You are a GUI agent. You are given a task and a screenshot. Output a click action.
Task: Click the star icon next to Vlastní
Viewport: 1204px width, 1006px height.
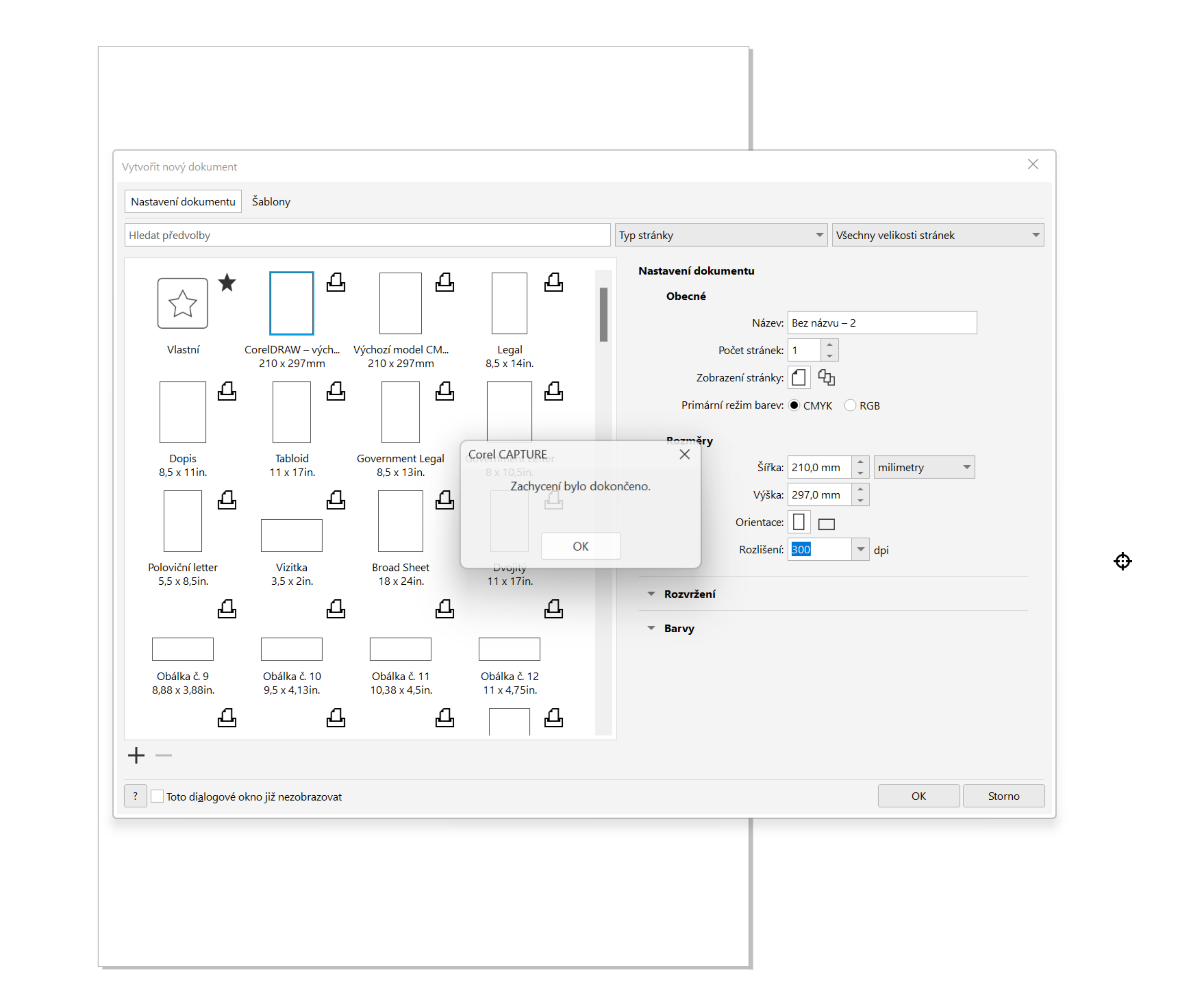[x=227, y=283]
